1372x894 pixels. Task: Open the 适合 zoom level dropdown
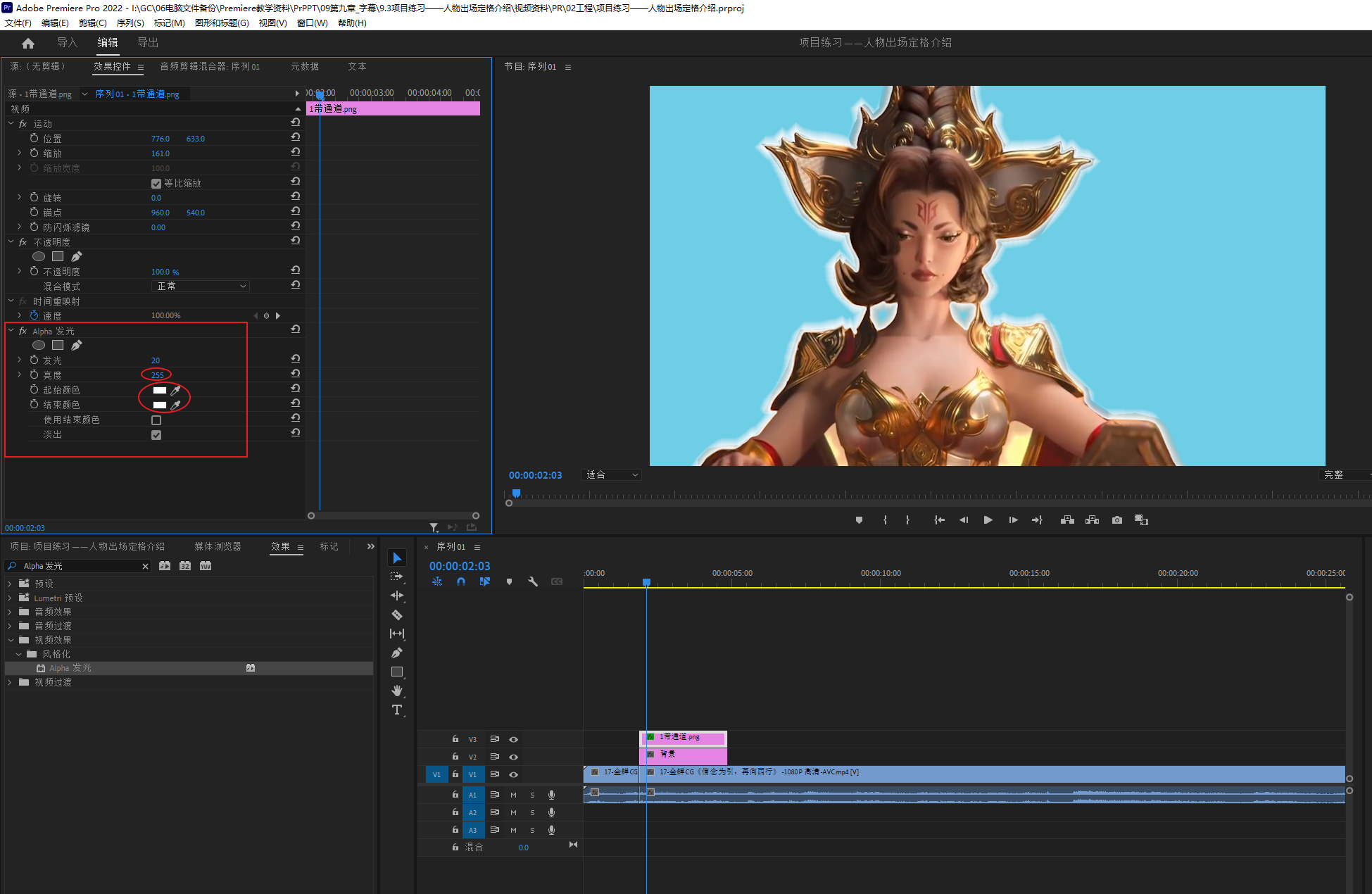[x=612, y=475]
